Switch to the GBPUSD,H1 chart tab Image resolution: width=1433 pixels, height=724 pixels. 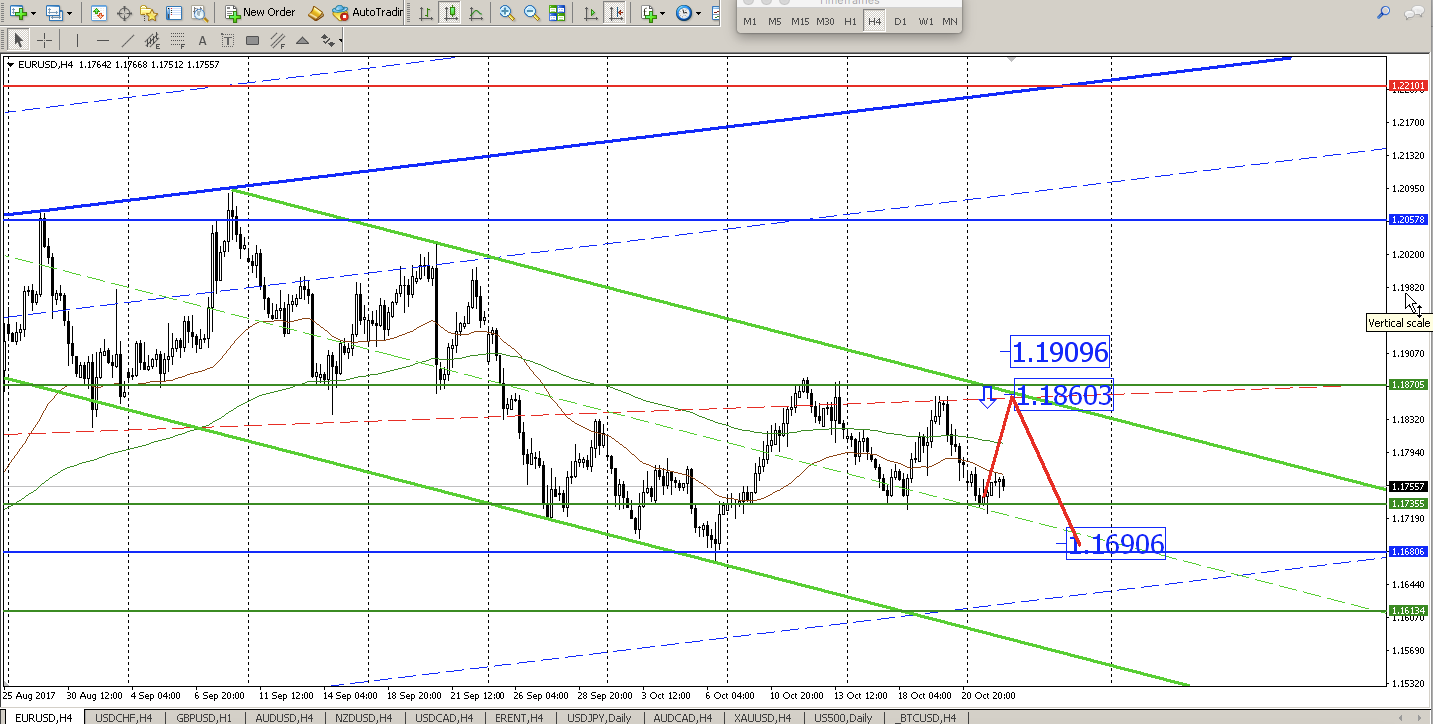[204, 717]
